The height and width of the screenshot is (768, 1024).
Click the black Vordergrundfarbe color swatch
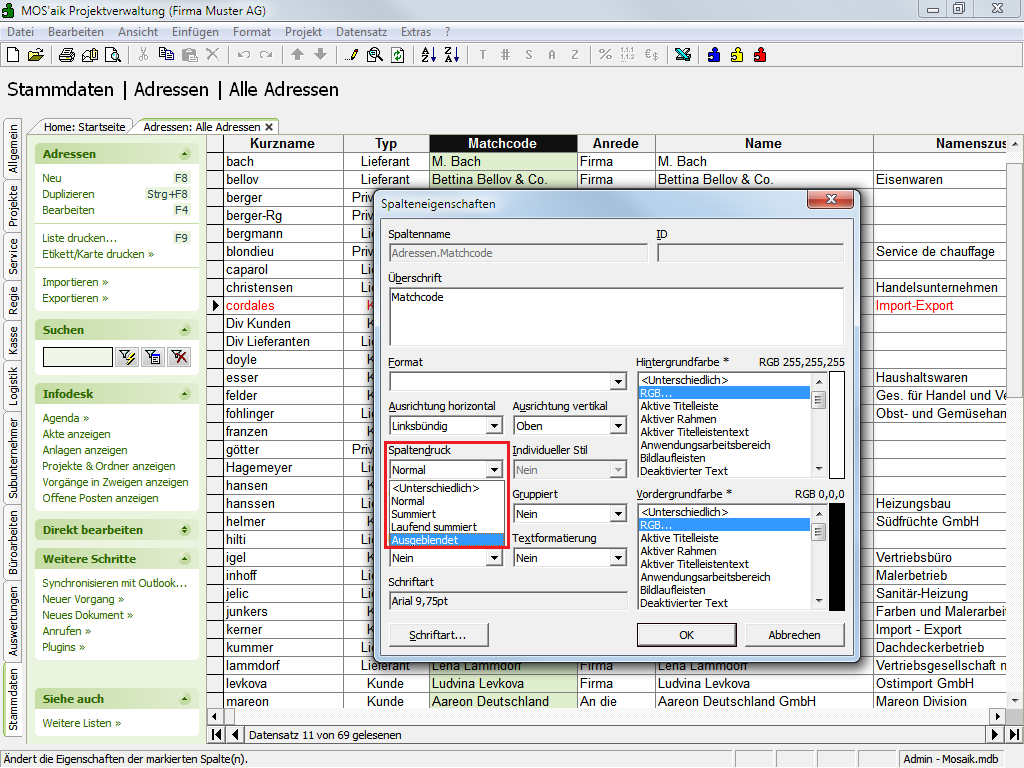point(837,555)
